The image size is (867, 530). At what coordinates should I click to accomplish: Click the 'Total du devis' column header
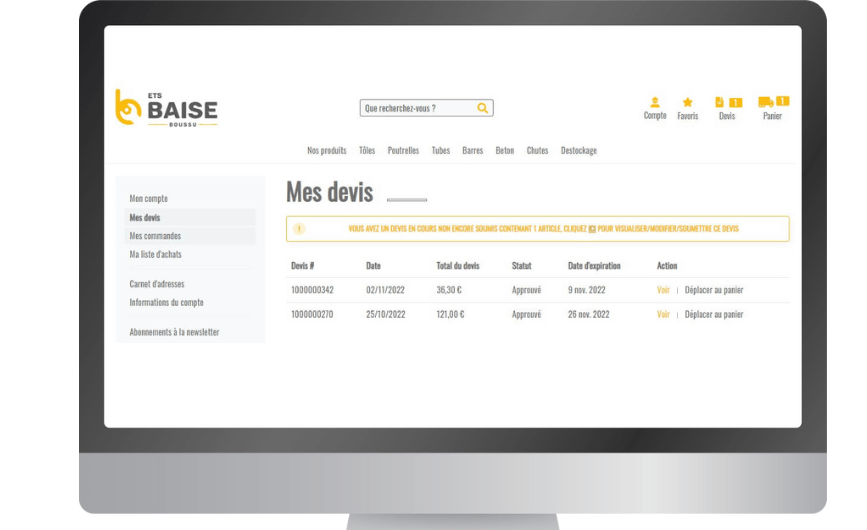pyautogui.click(x=458, y=266)
